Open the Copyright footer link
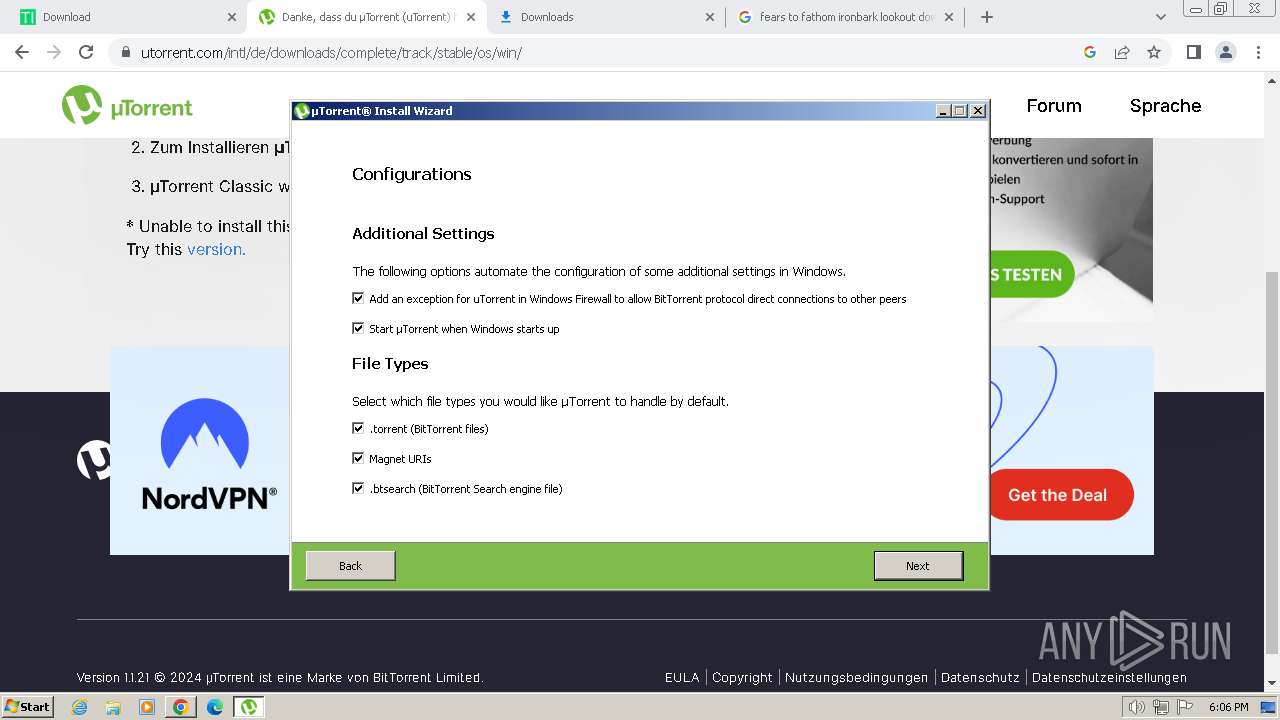This screenshot has width=1280, height=720. pos(742,677)
